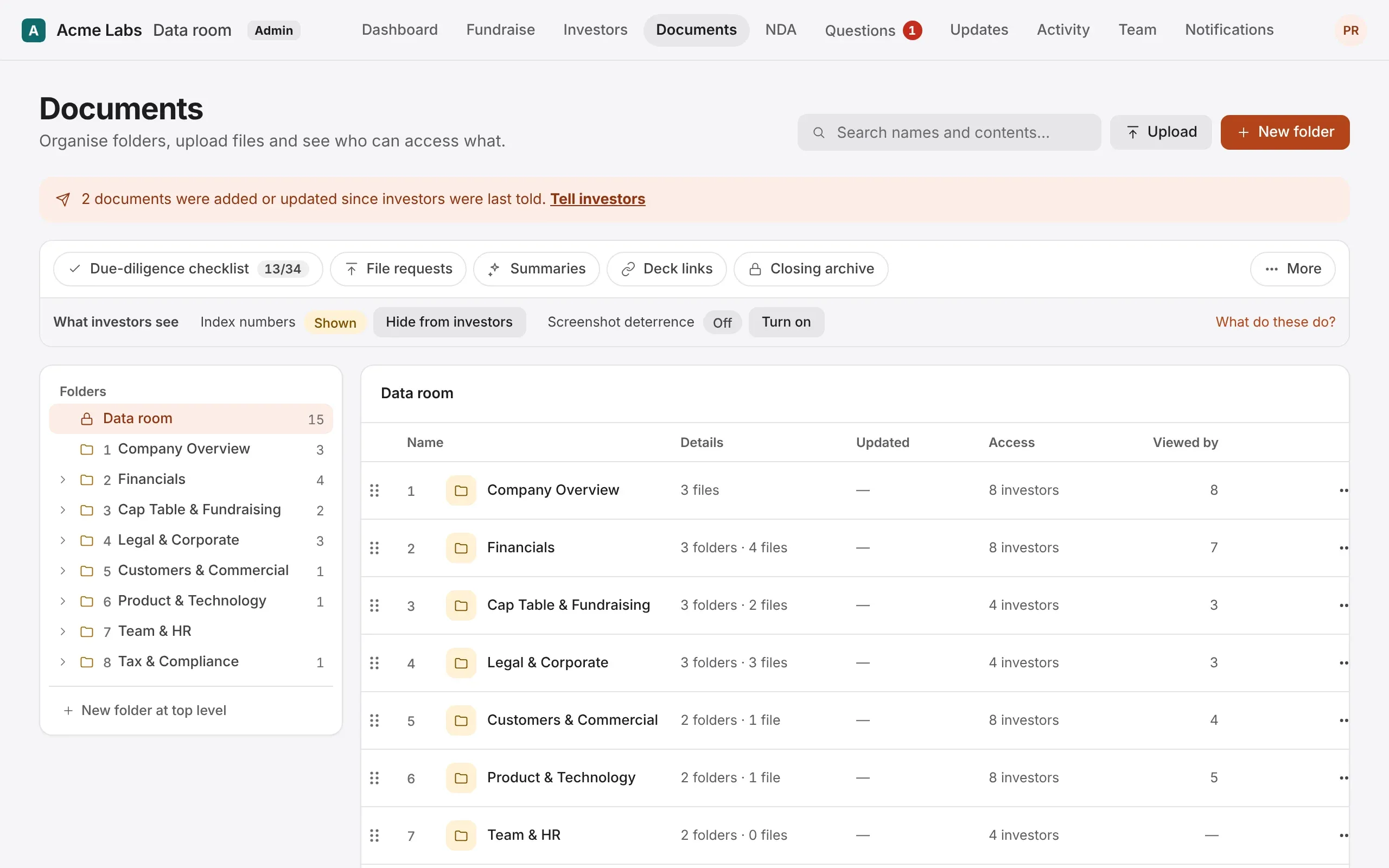Click the folder icon of Customers & Commercial table row
1389x868 pixels.
[x=461, y=720]
